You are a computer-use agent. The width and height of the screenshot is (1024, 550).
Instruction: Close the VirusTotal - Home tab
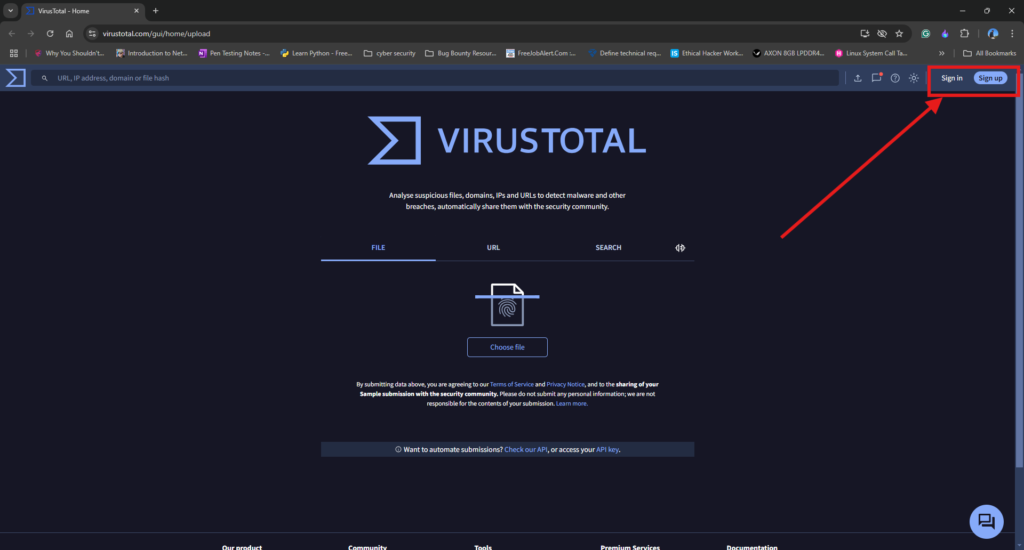(x=136, y=10)
